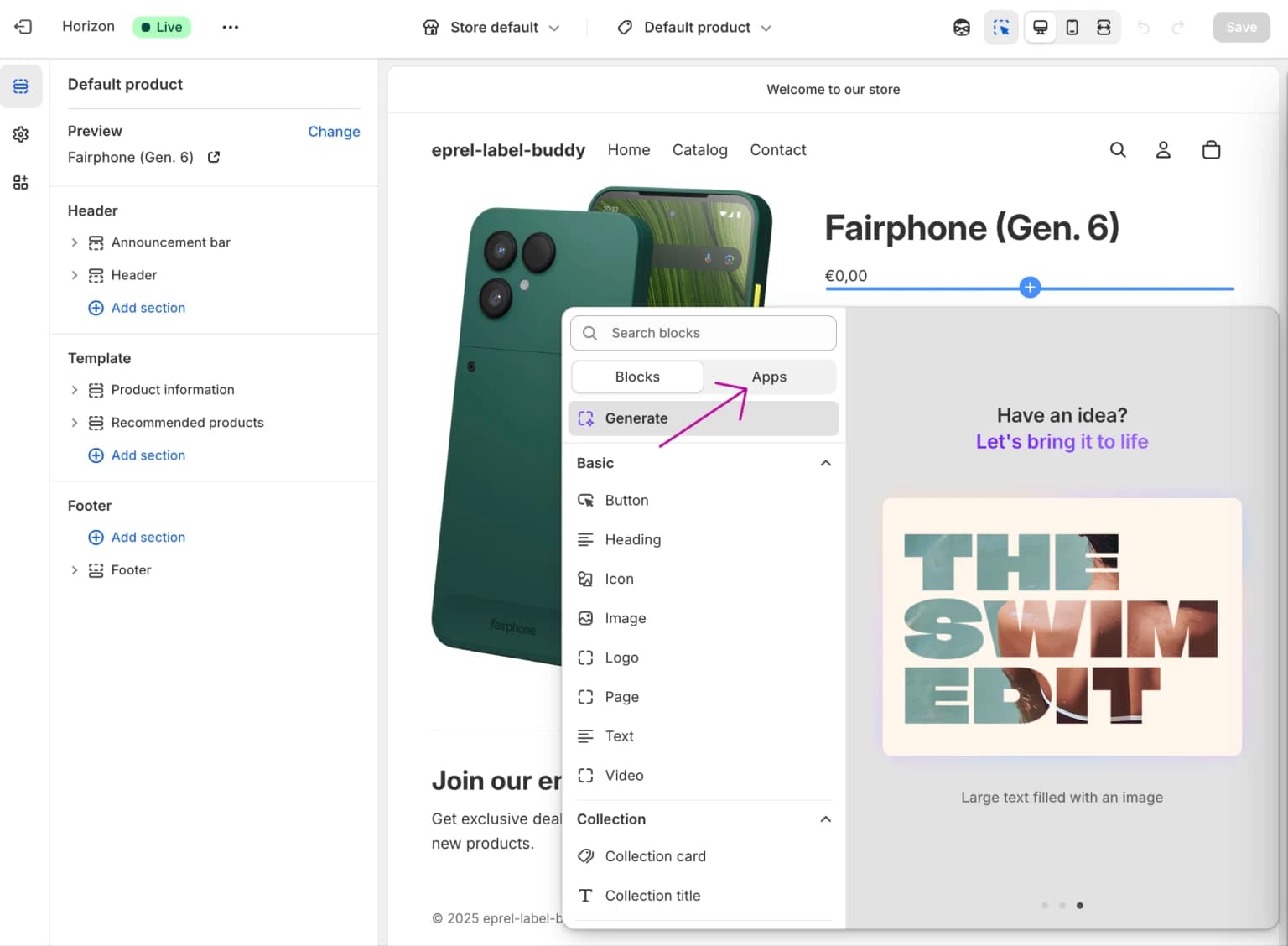Click the blue price range slider handle

click(1030, 287)
